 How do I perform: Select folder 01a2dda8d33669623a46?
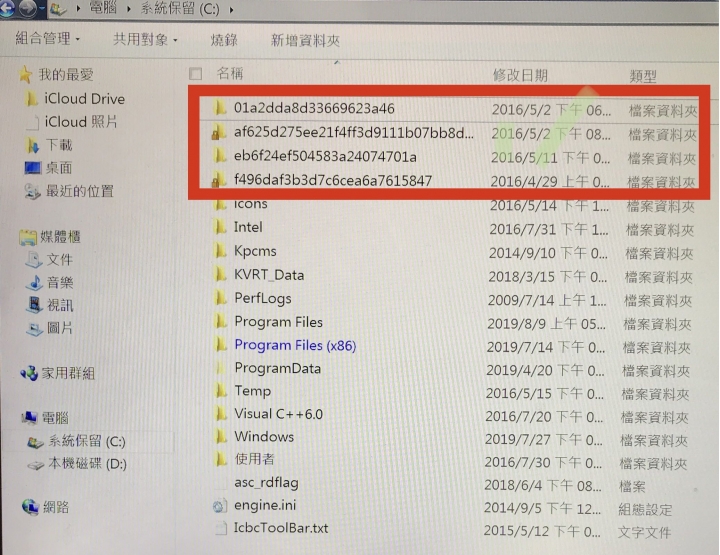314,108
